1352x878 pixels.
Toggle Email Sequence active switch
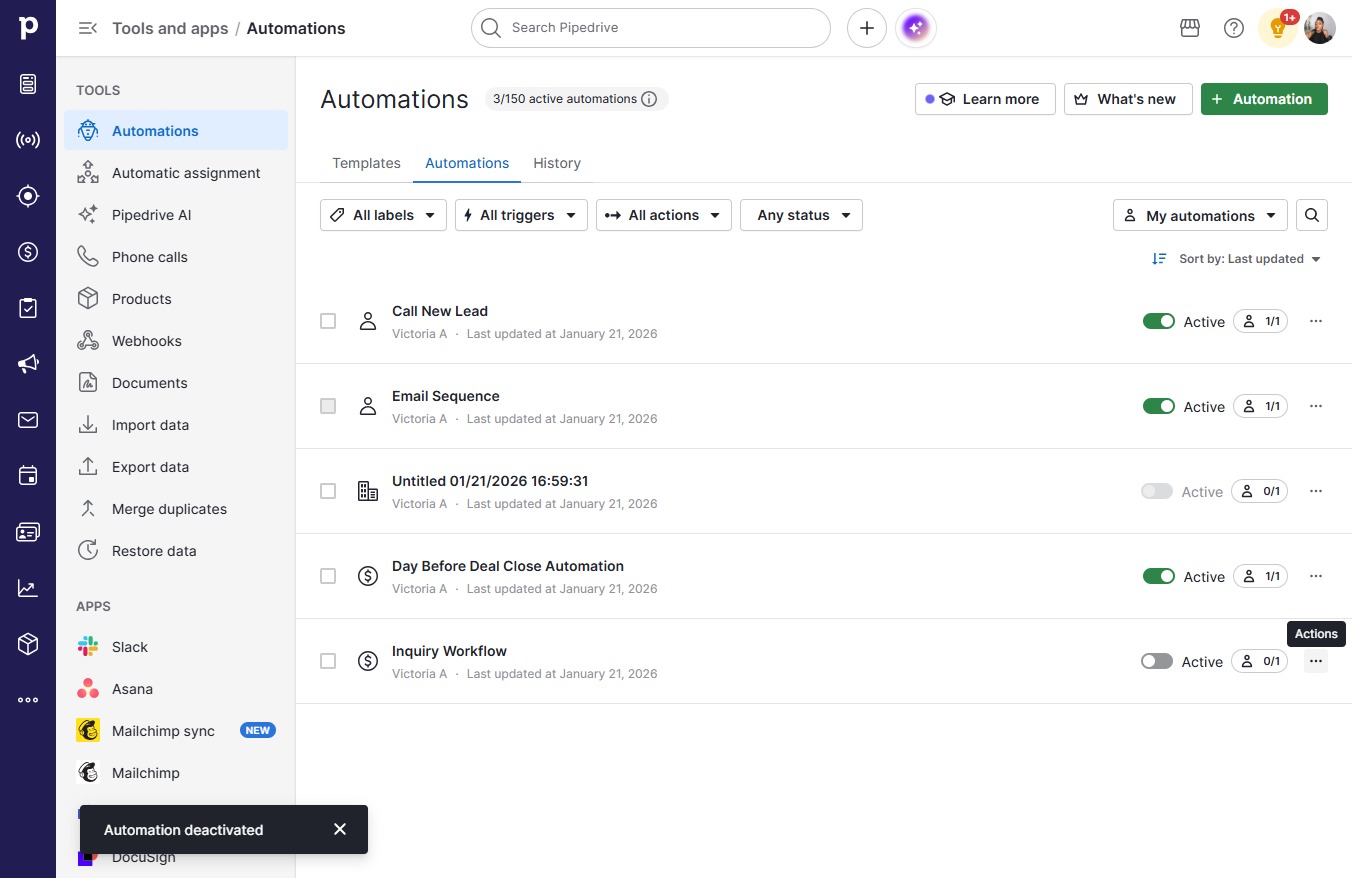coord(1159,406)
